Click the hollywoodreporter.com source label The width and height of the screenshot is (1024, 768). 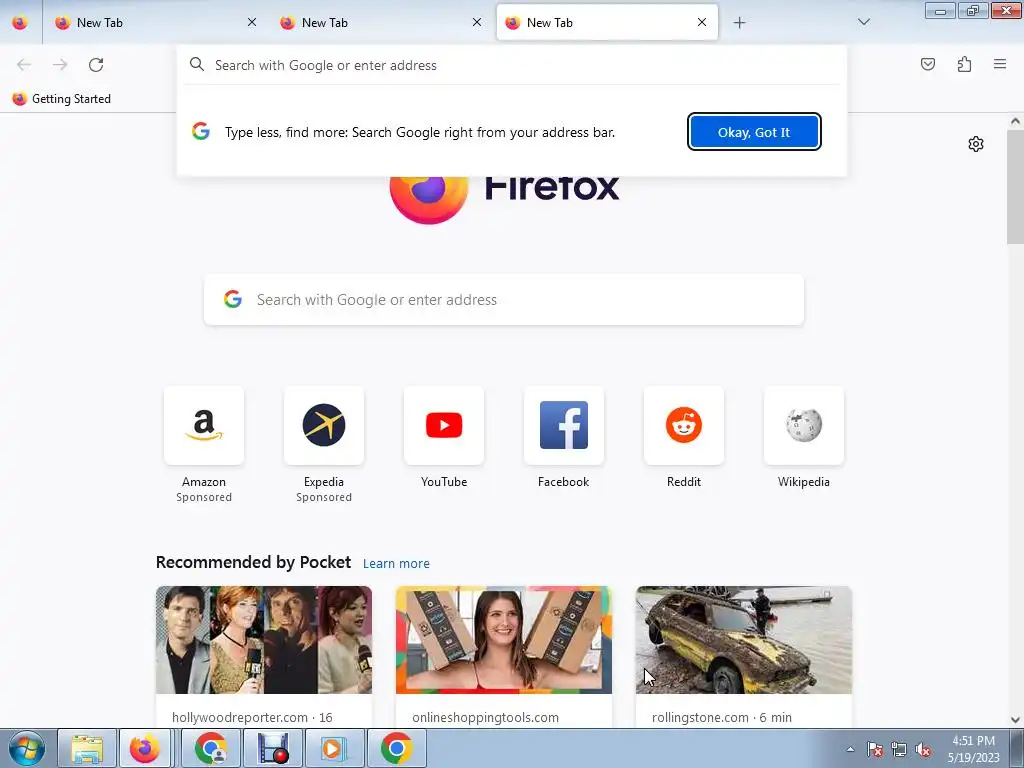(x=252, y=717)
